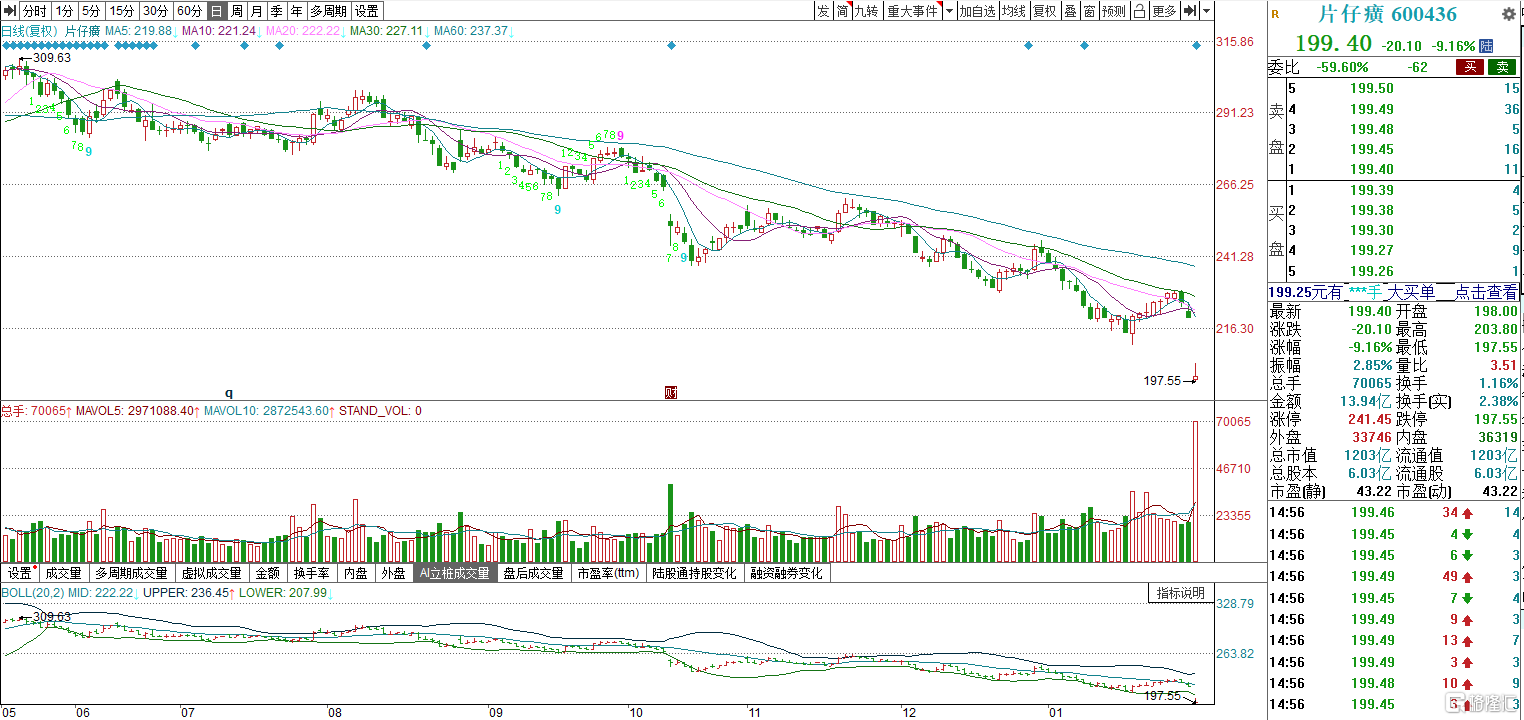1524x720 pixels.
Task: Select 内盘 indicator tab
Action: [356, 574]
